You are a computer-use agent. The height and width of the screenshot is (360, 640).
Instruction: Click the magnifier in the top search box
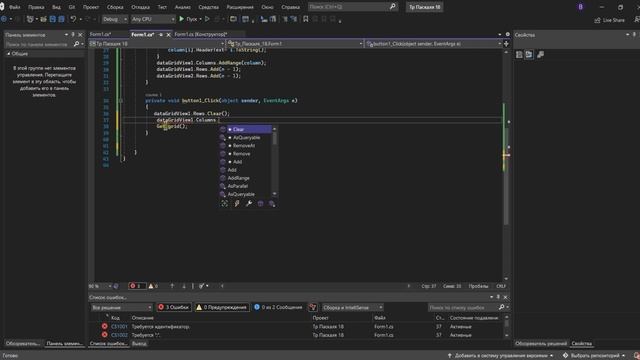(x=393, y=7)
